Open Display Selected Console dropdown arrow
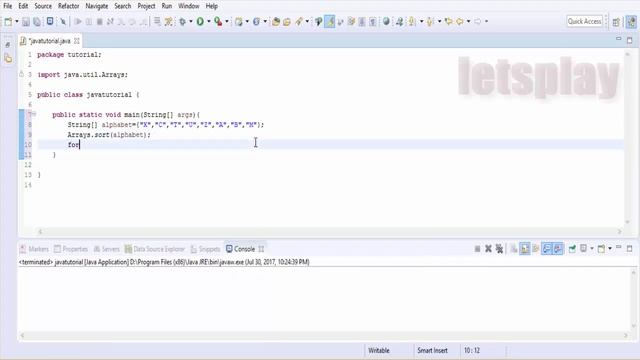Image resolution: width=640 pixels, height=360 pixels. click(x=592, y=249)
